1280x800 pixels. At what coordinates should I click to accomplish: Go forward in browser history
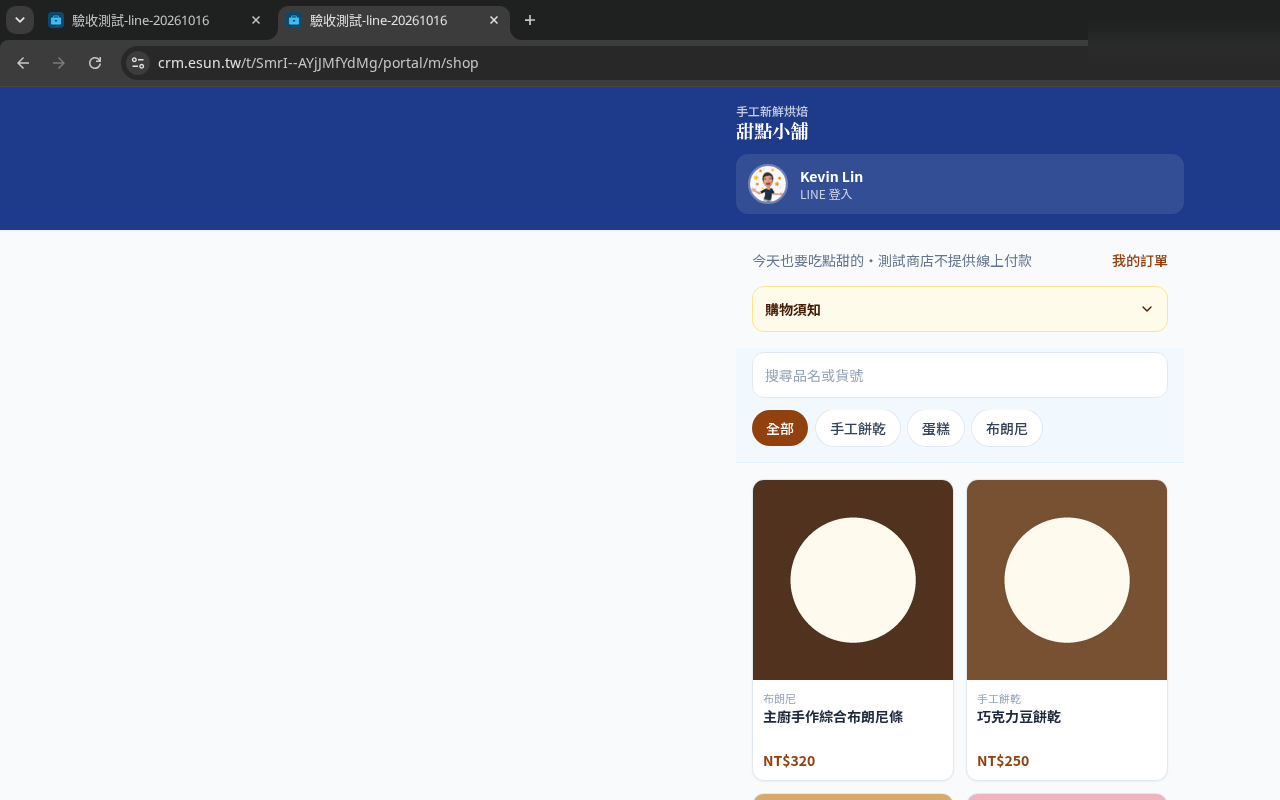tap(59, 63)
